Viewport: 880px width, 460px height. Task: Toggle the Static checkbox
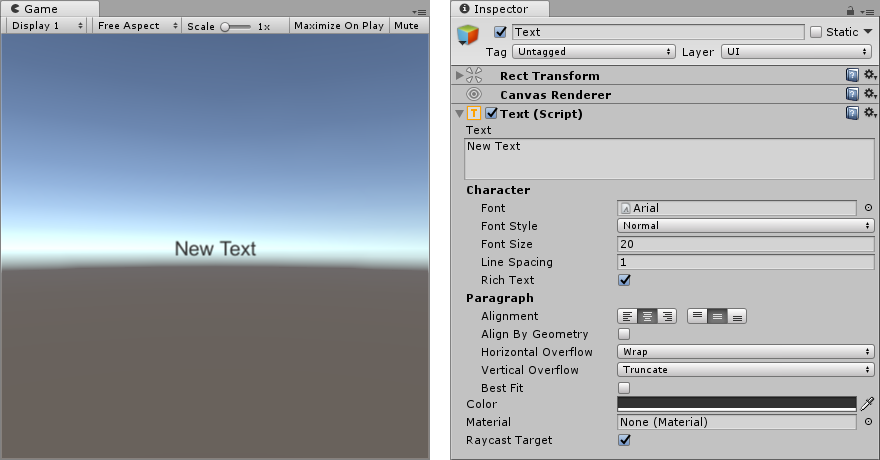click(x=816, y=32)
